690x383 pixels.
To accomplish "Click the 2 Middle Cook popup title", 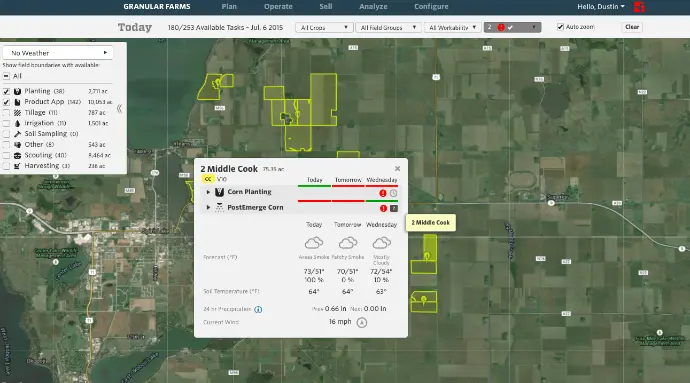I will point(229,169).
